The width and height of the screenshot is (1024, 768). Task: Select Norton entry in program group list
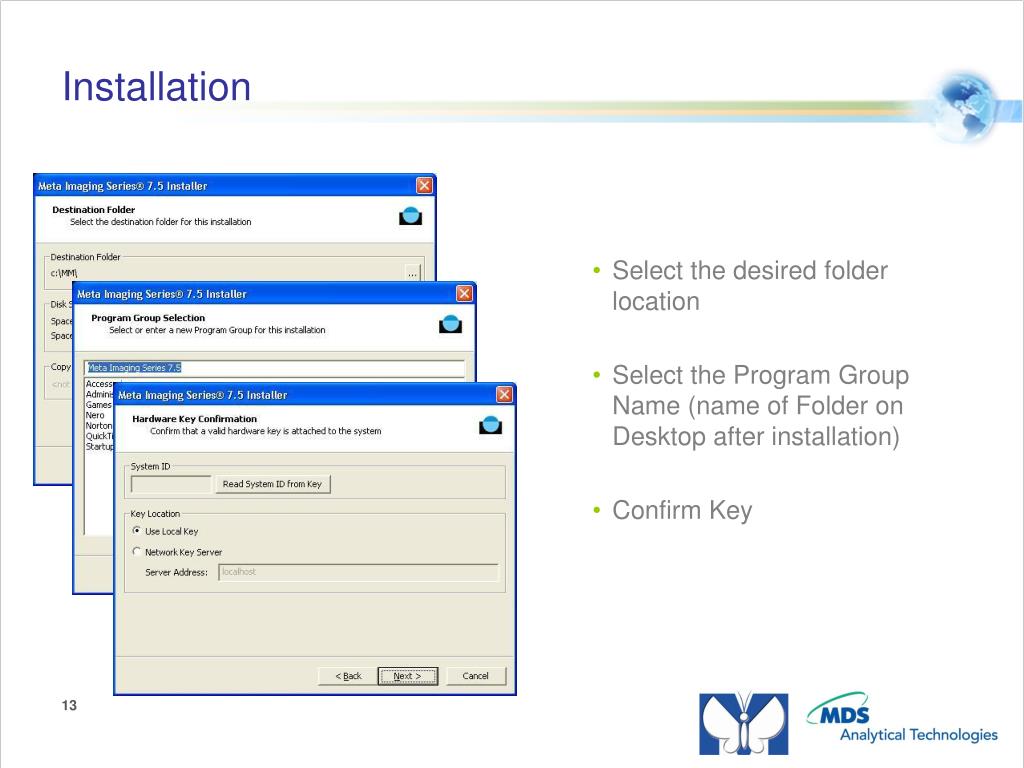pos(99,426)
